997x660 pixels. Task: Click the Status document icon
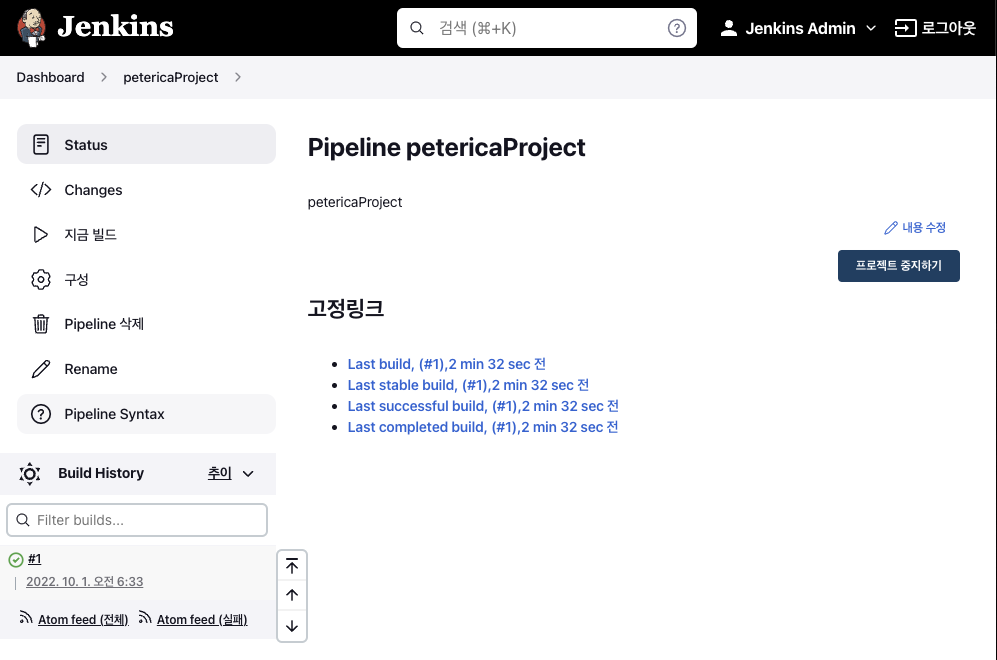point(41,144)
